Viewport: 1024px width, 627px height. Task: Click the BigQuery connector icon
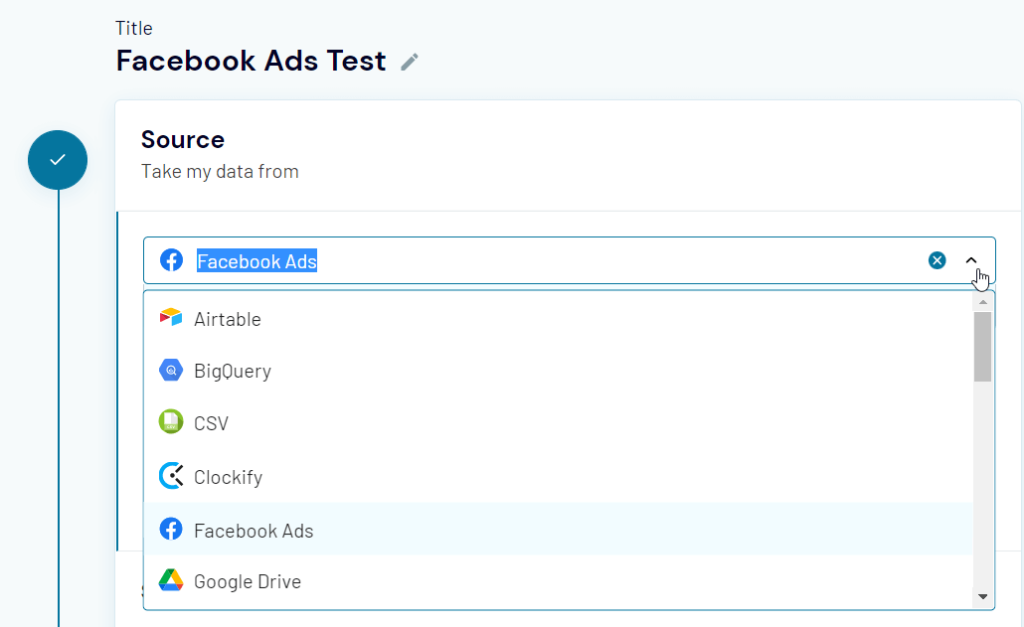[170, 371]
